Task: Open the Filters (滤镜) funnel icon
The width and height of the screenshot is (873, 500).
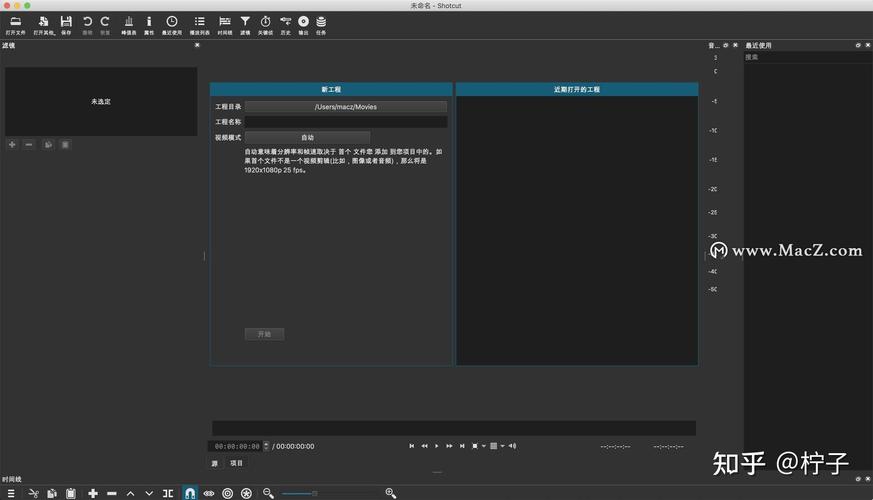Action: click(x=245, y=25)
